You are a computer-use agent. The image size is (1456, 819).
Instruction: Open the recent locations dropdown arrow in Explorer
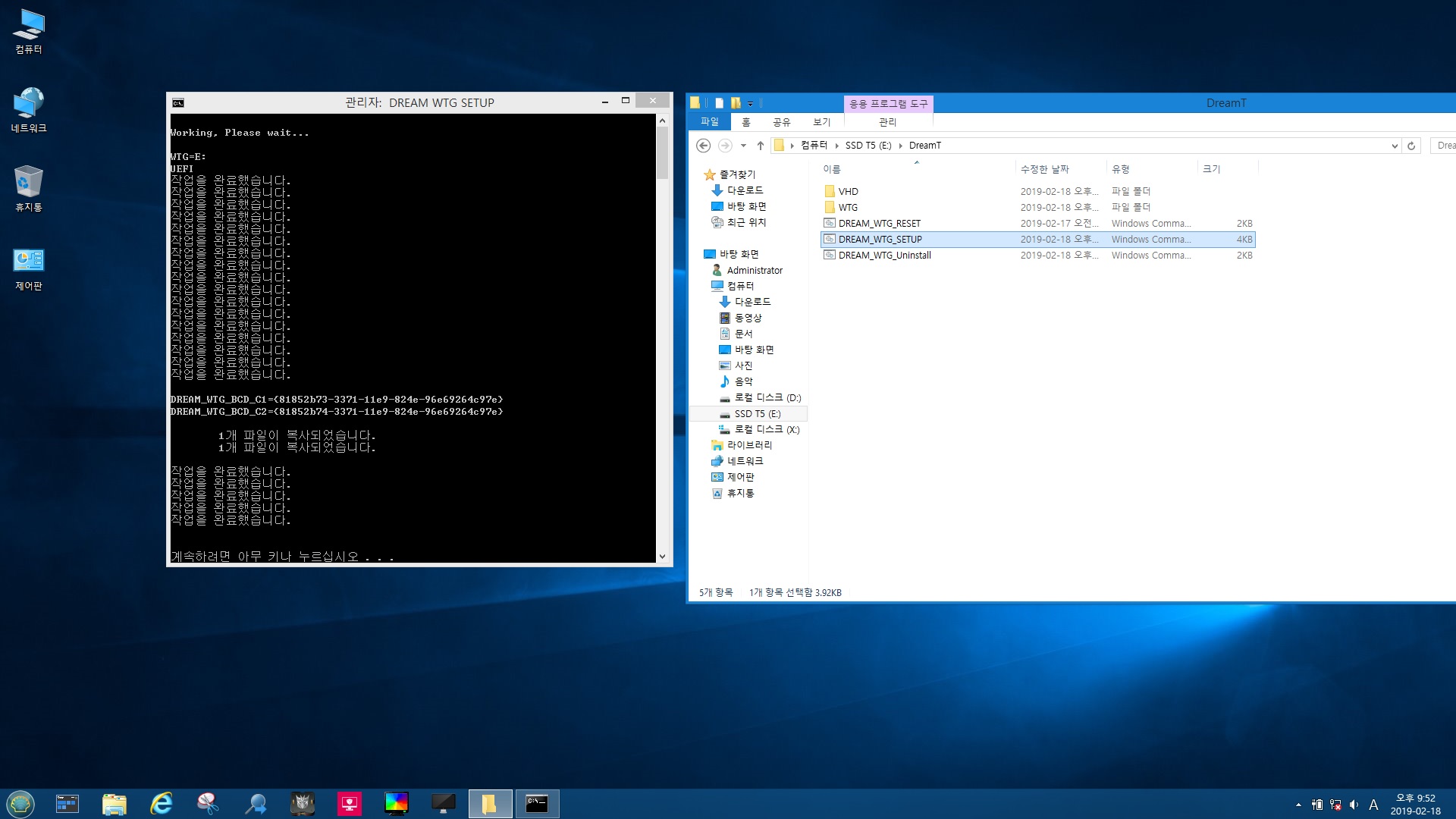[743, 146]
